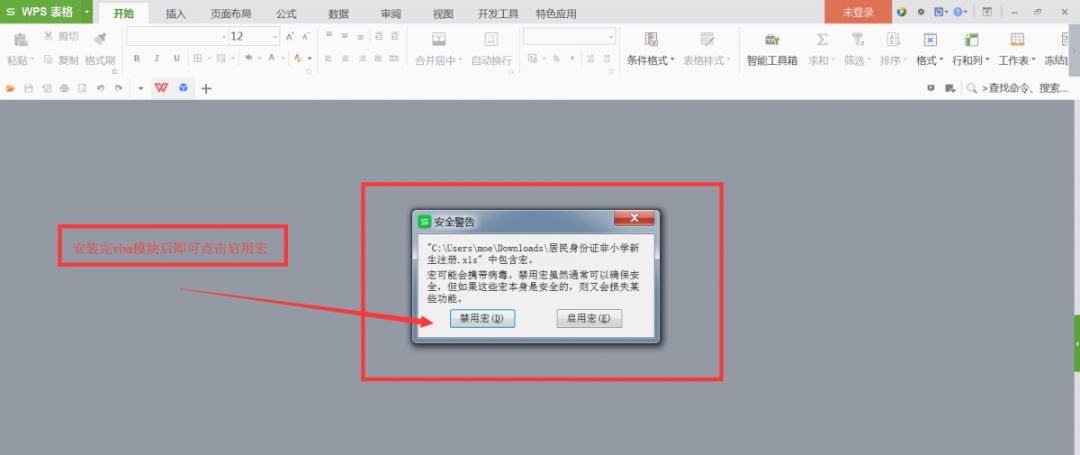
Task: Click the font color A icon
Action: click(272, 59)
